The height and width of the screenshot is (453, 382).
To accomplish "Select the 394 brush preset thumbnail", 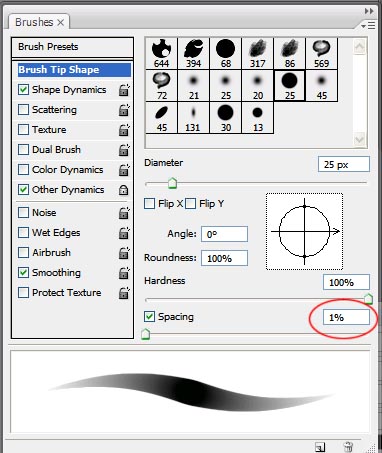I will tap(194, 53).
